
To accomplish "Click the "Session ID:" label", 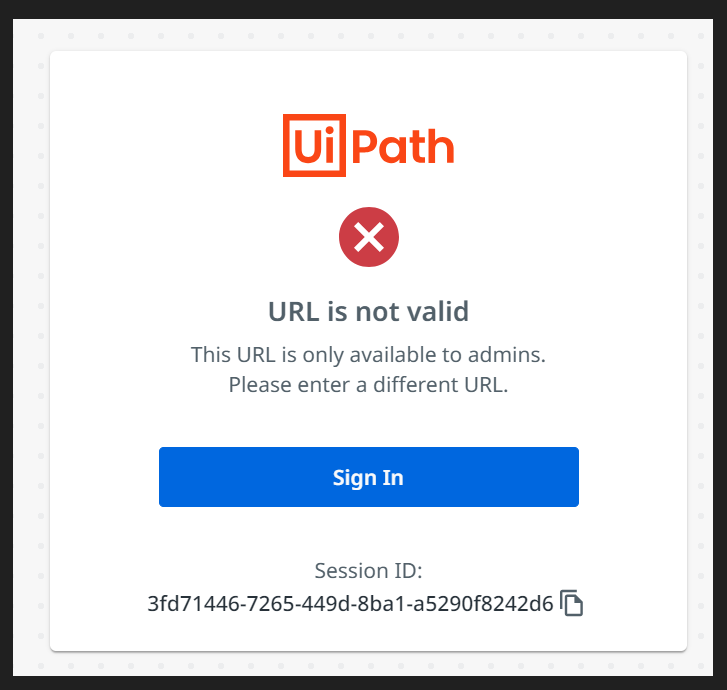I will coord(368,571).
